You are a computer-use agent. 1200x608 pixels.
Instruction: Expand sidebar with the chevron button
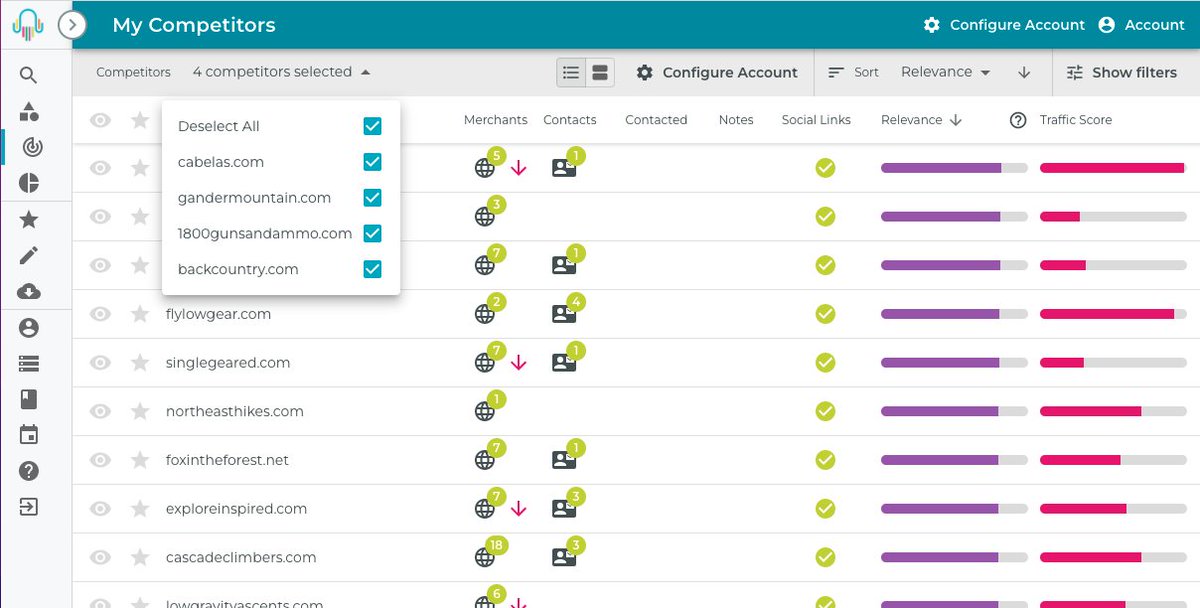(x=72, y=25)
